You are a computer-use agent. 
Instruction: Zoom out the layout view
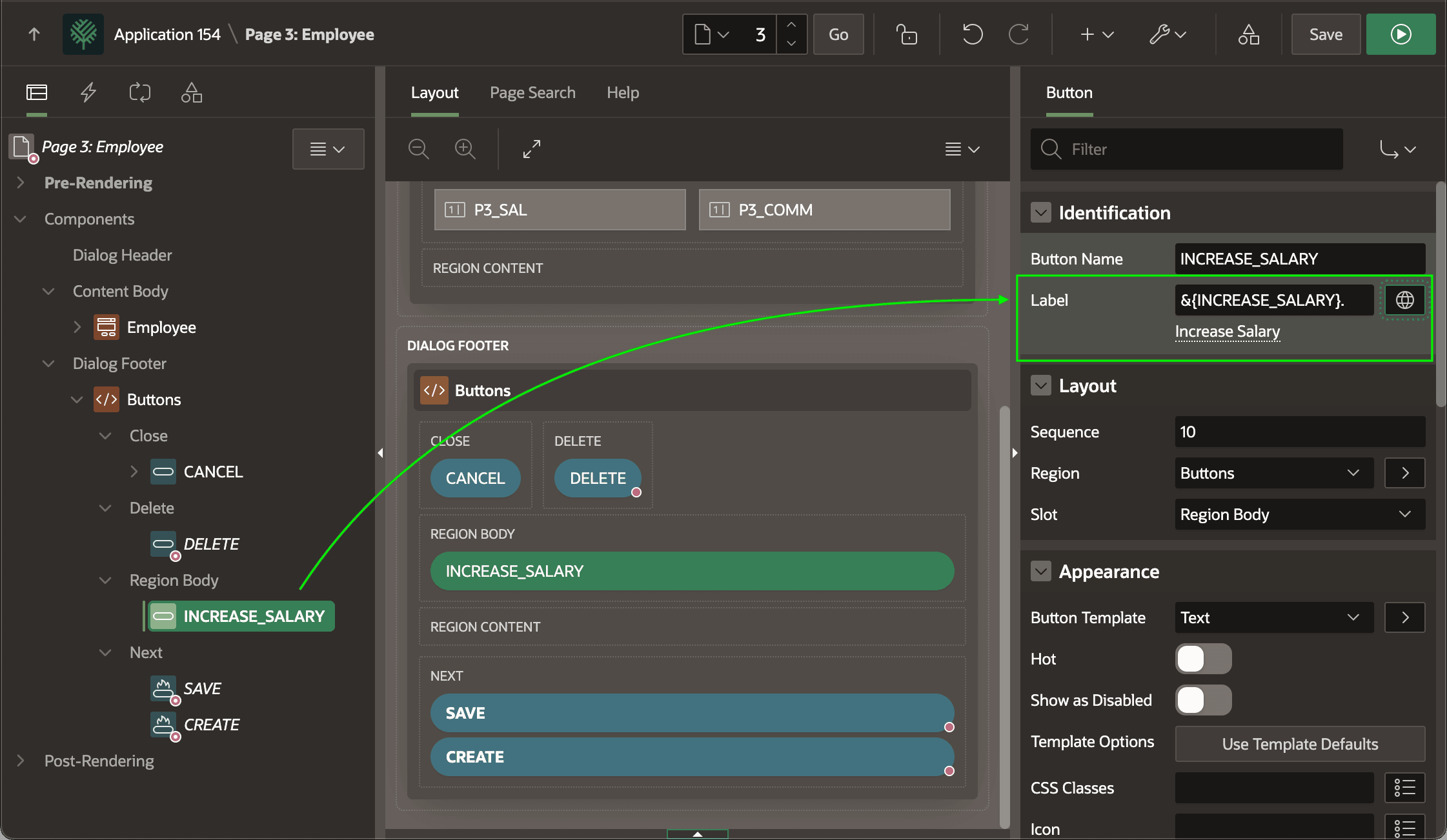(419, 149)
